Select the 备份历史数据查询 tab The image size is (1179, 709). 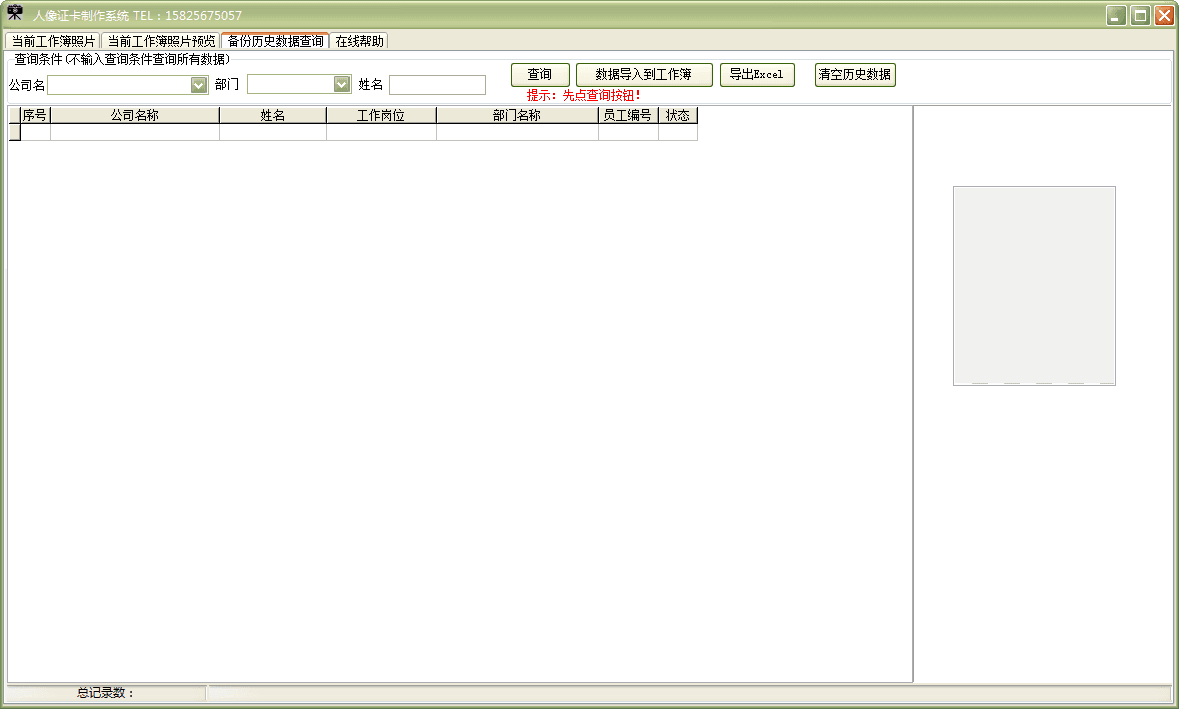coord(275,41)
